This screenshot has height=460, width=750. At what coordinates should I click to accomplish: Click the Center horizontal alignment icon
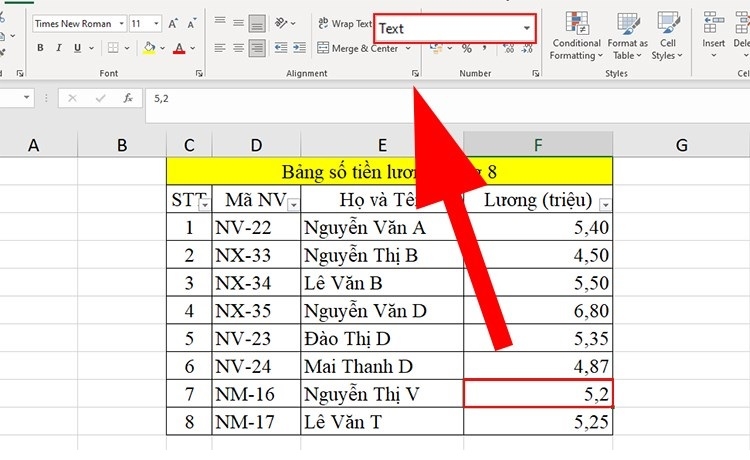(238, 48)
